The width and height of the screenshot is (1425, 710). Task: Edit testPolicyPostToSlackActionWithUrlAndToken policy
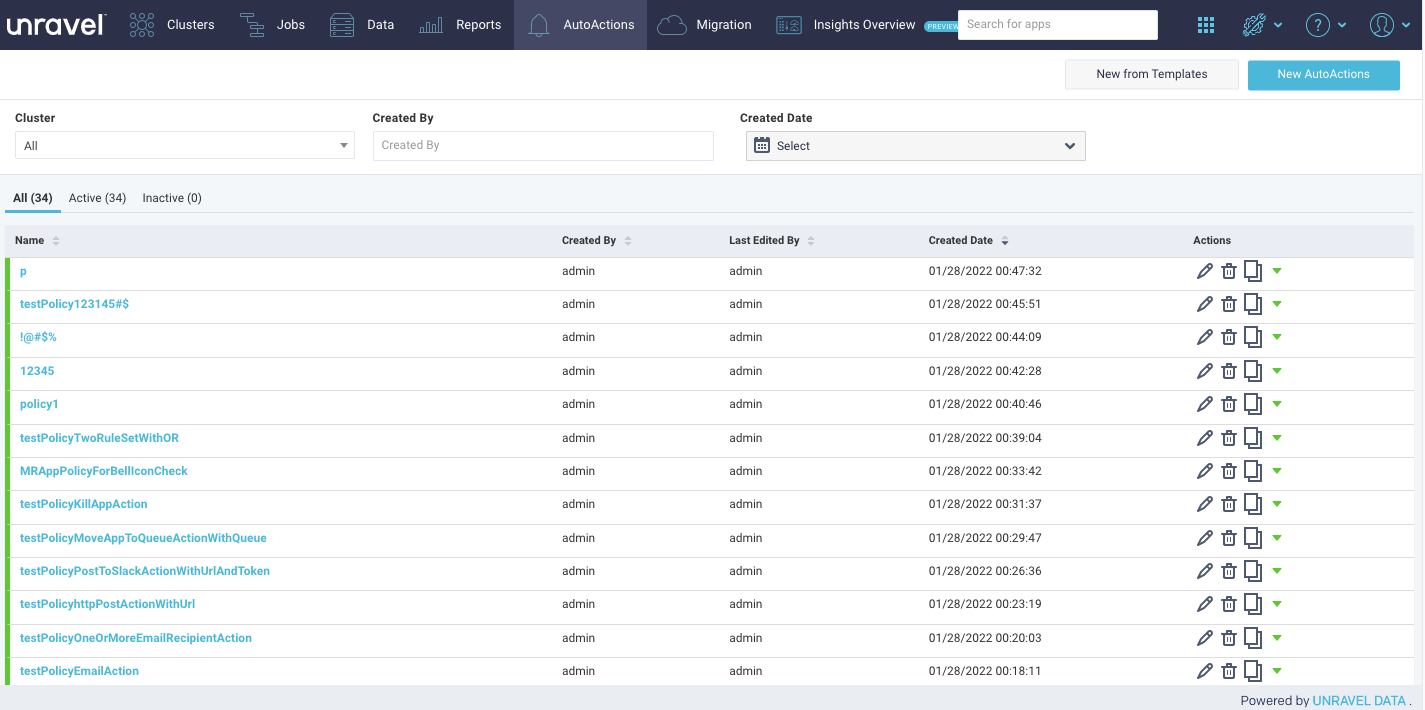pos(1205,571)
